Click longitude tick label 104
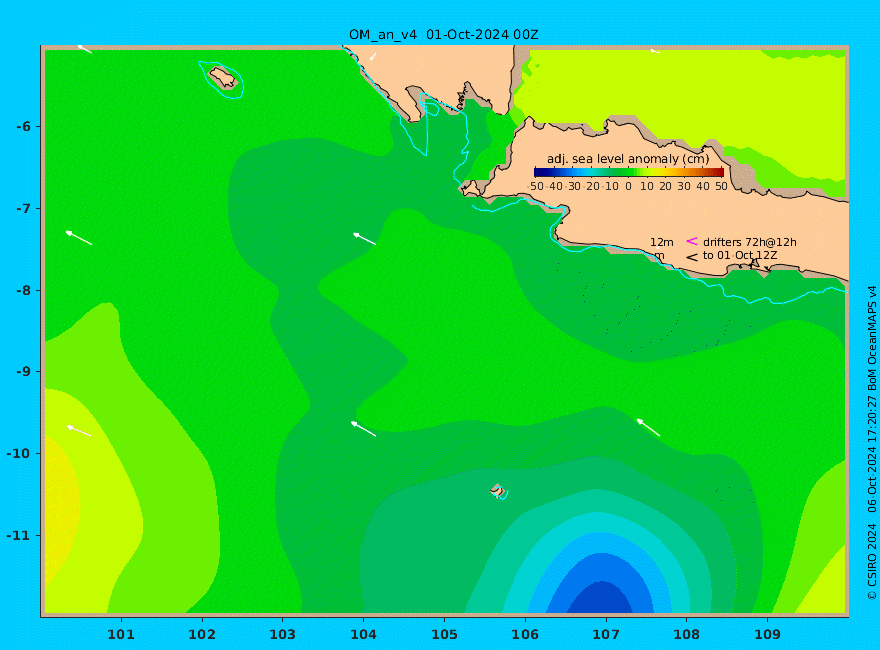Viewport: 880px width, 650px height. pos(364,634)
